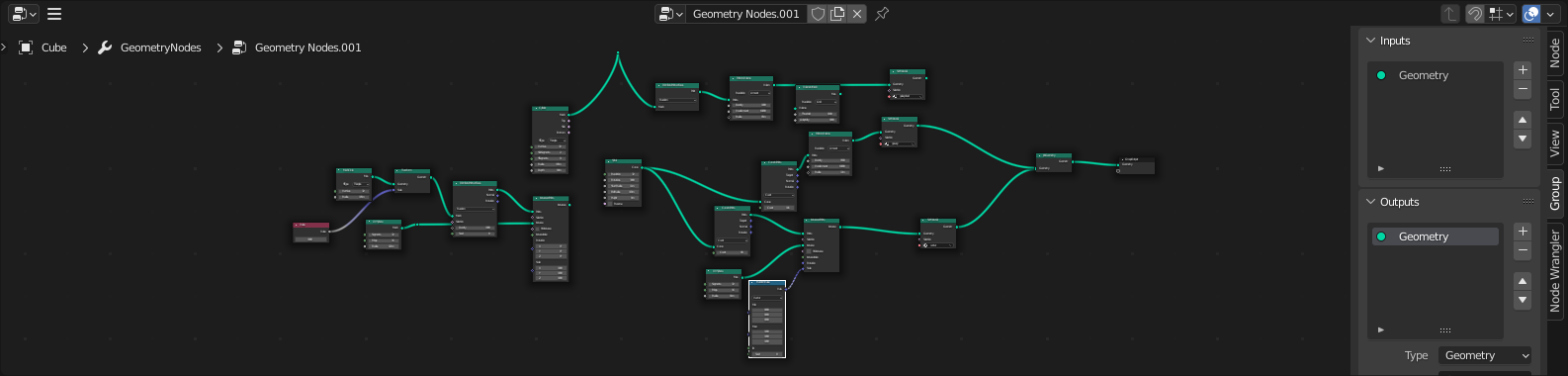The width and height of the screenshot is (1568, 376).
Task: Collapse the Inputs panel
Action: coord(1371,41)
